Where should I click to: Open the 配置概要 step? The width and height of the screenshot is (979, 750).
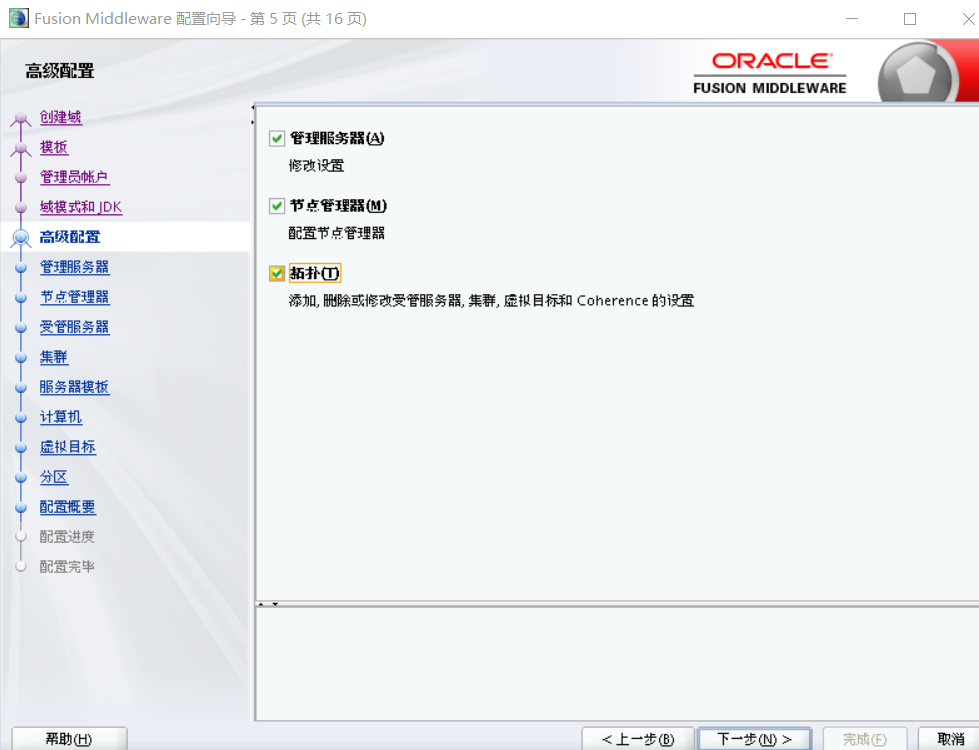pyautogui.click(x=67, y=507)
